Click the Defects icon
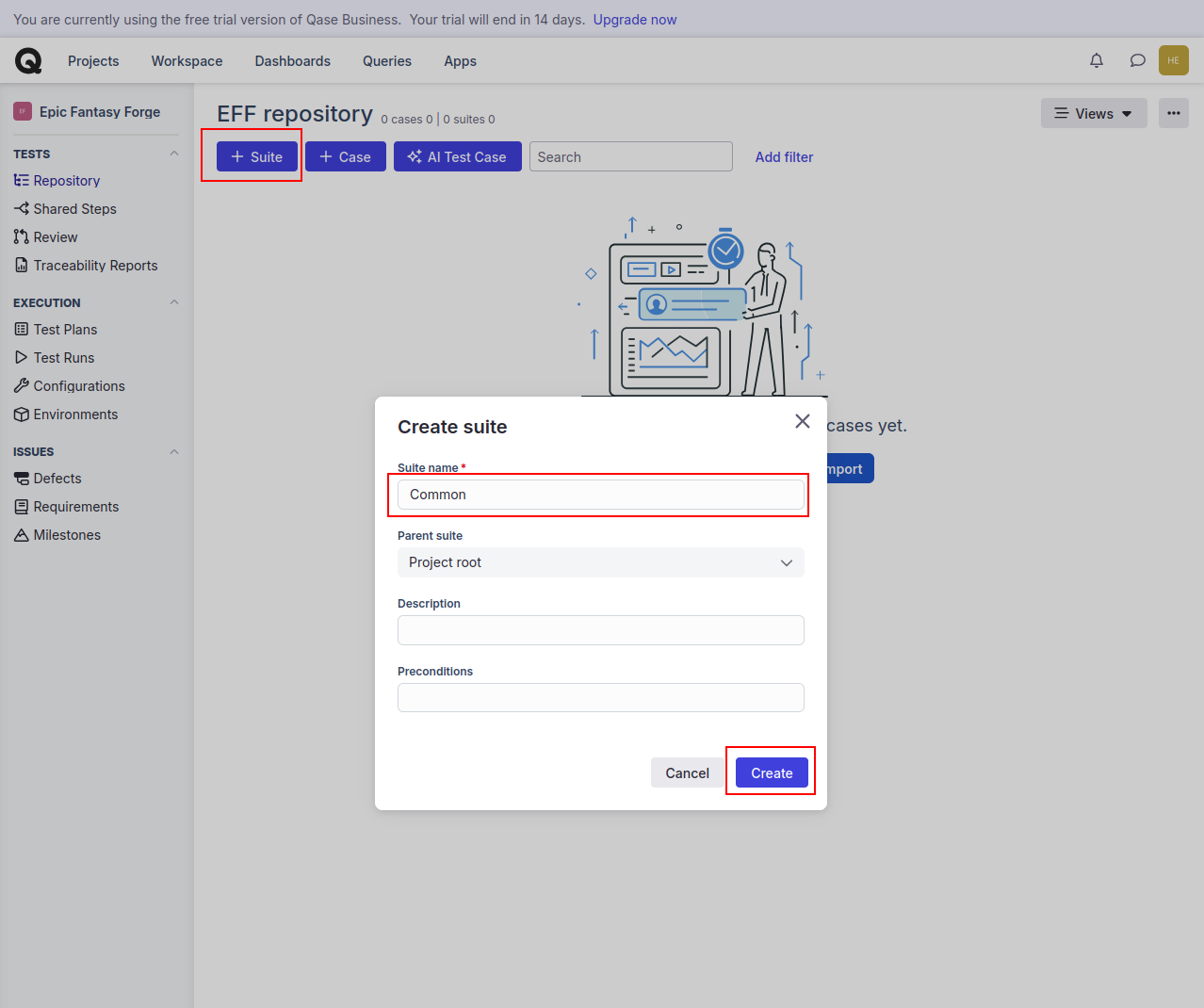Image resolution: width=1204 pixels, height=1008 pixels. coord(21,479)
